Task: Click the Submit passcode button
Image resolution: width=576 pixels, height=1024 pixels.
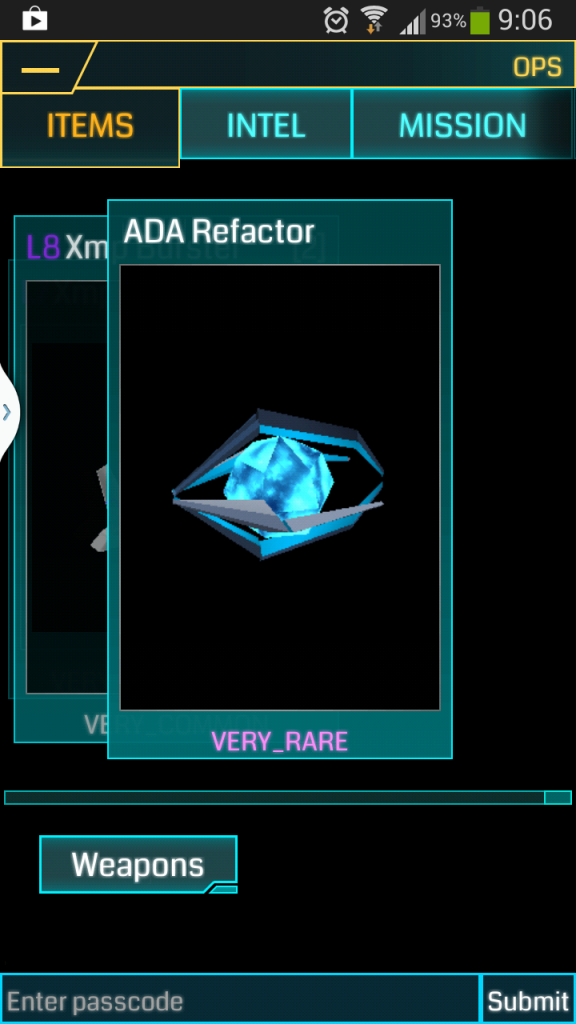Action: (x=528, y=999)
